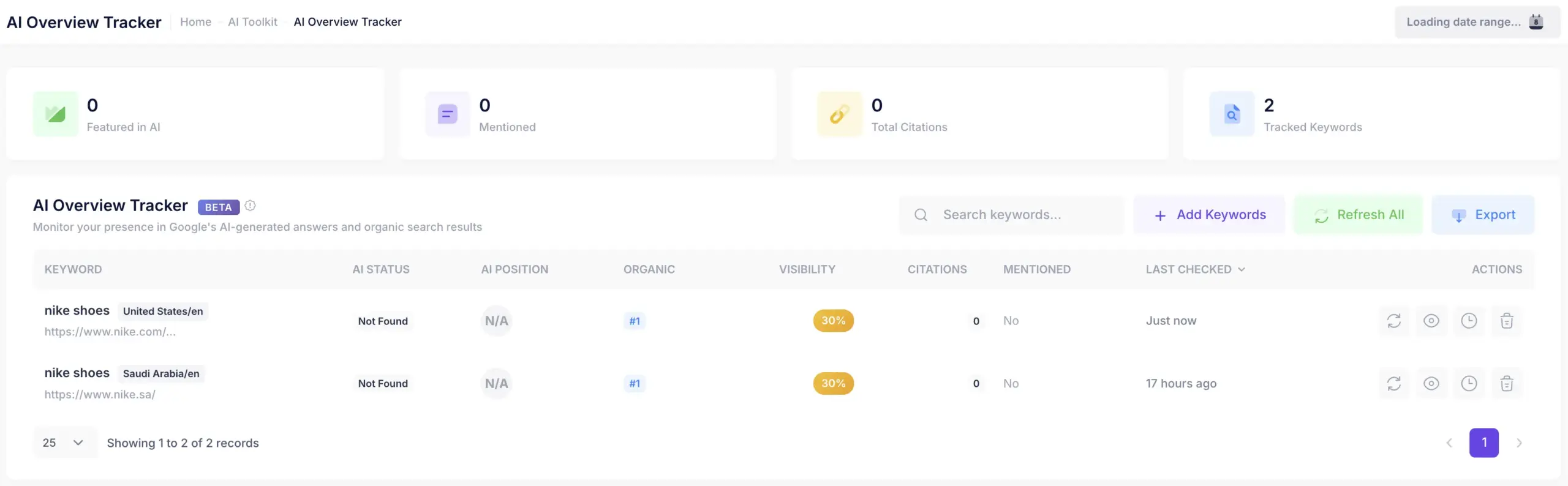1568x486 pixels.
Task: Click the Visibility column header
Action: tap(807, 269)
